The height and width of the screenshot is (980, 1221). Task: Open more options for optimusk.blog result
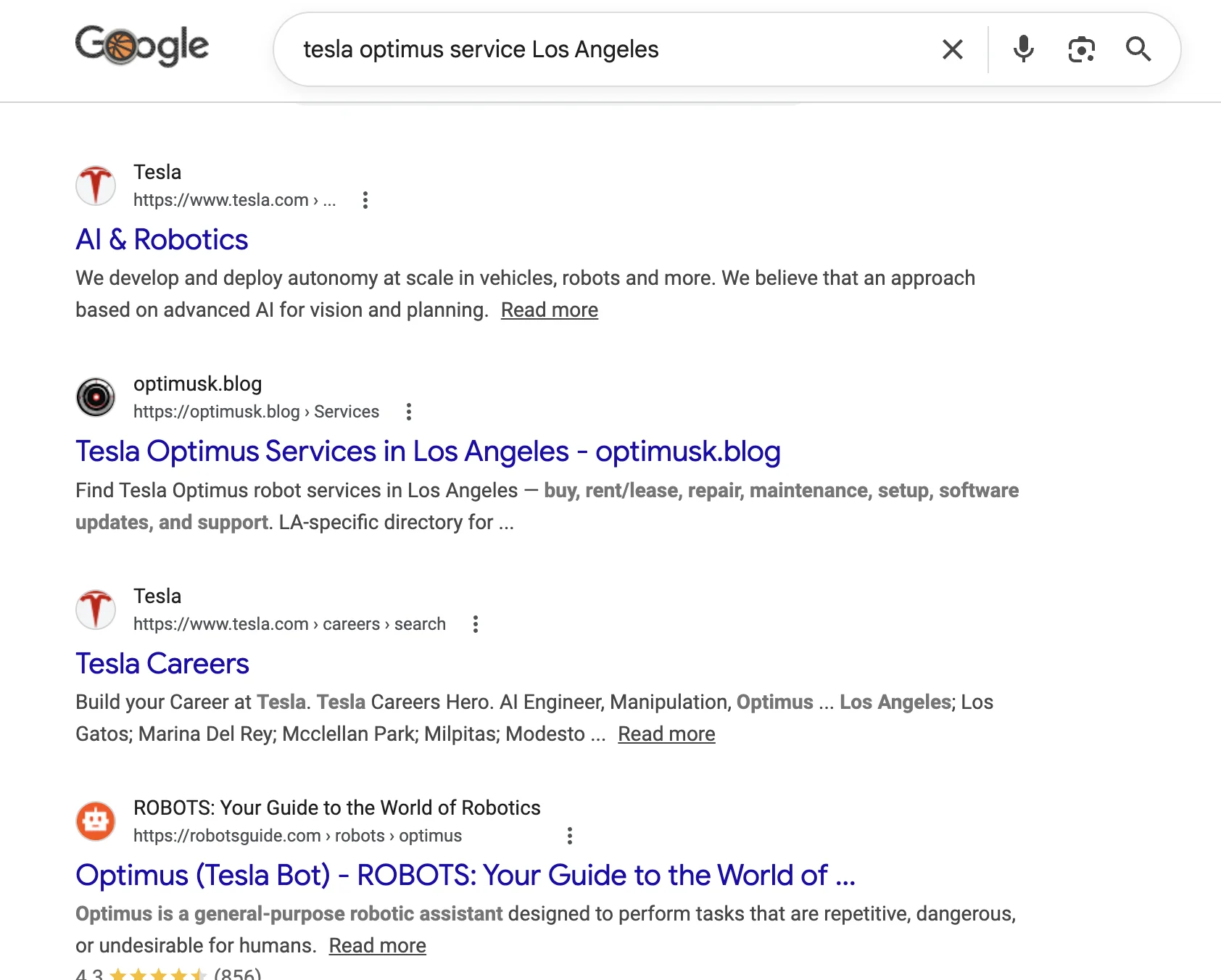(409, 412)
